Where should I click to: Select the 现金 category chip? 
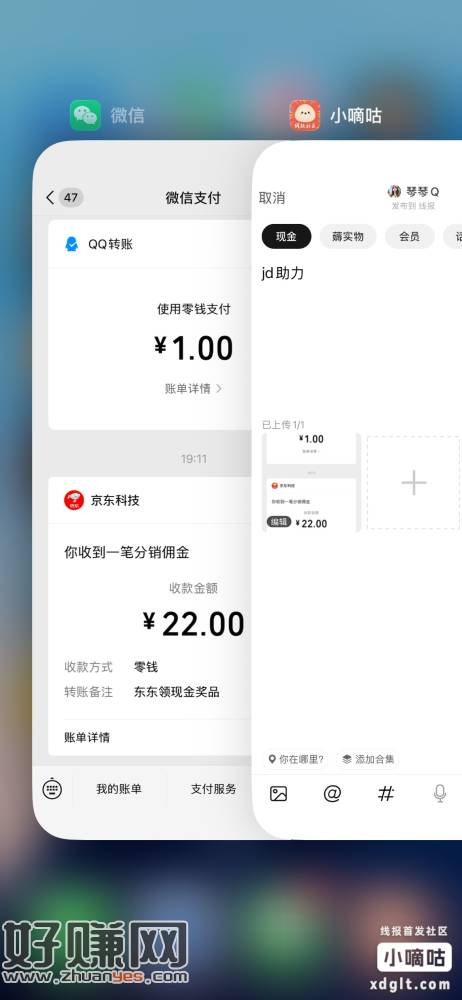(287, 237)
